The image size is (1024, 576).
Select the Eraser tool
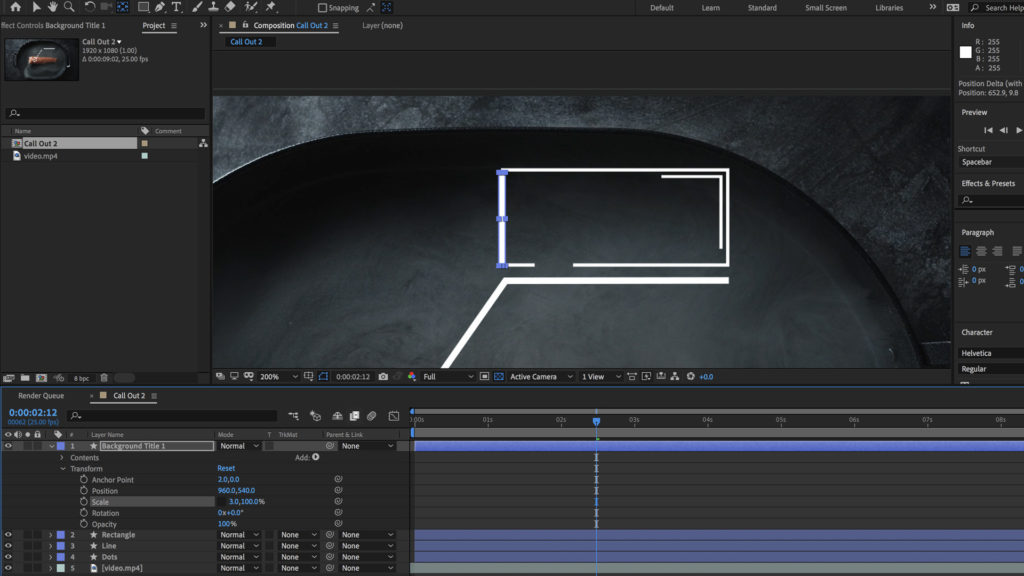(231, 7)
